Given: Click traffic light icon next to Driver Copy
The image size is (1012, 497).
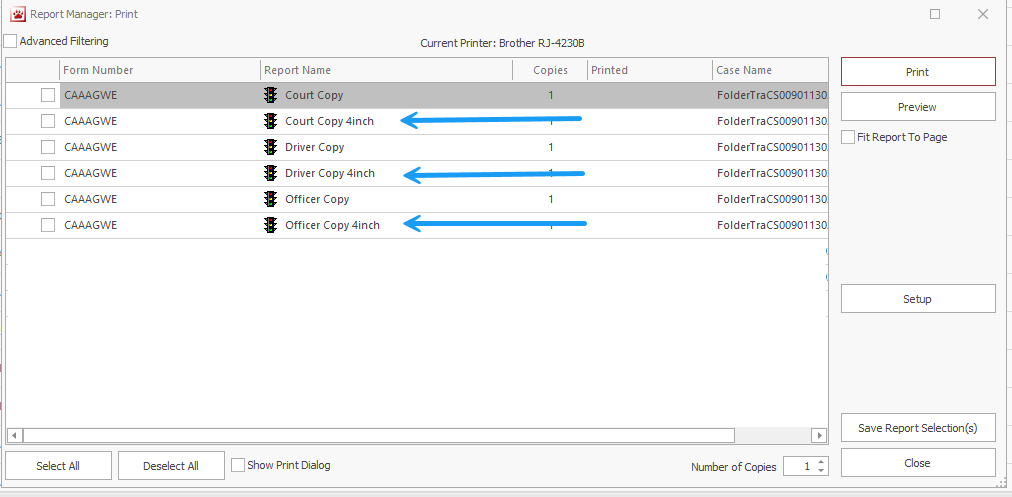Looking at the screenshot, I should pos(270,147).
